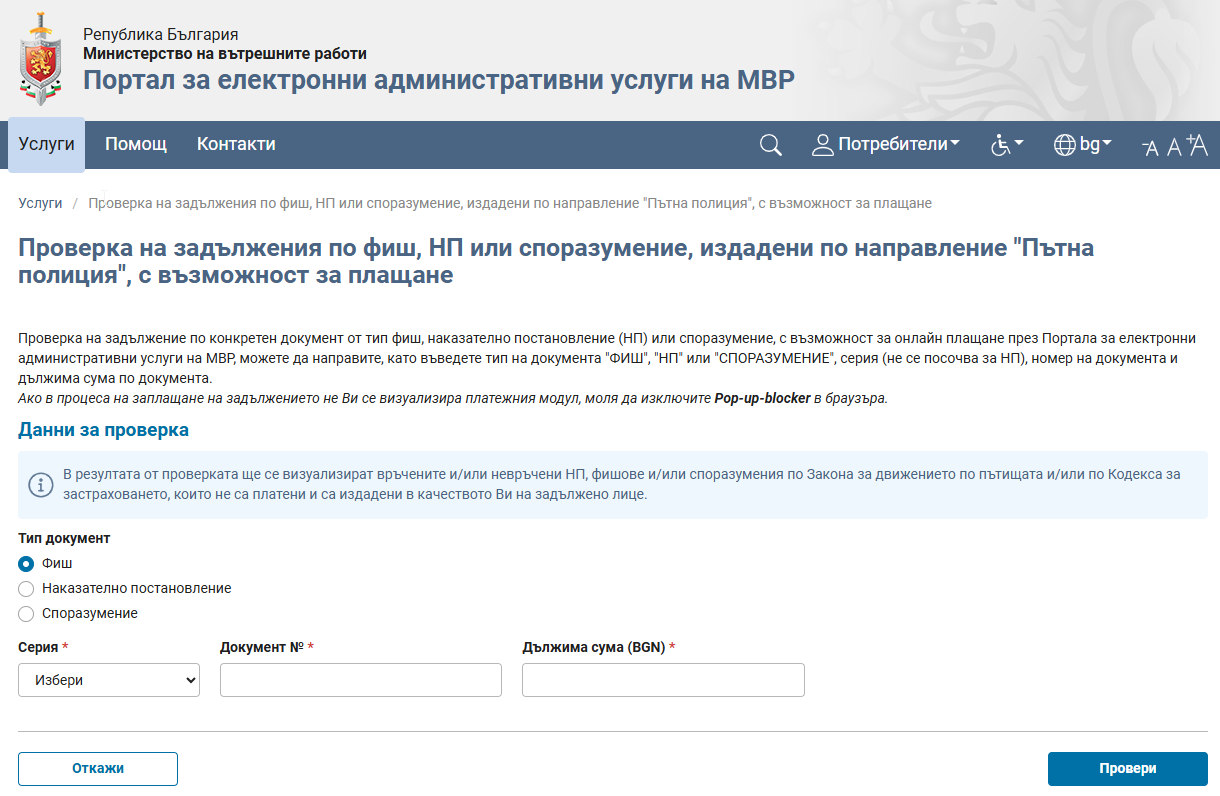Click the portal title heading link
This screenshot has height=796, width=1220.
(439, 80)
